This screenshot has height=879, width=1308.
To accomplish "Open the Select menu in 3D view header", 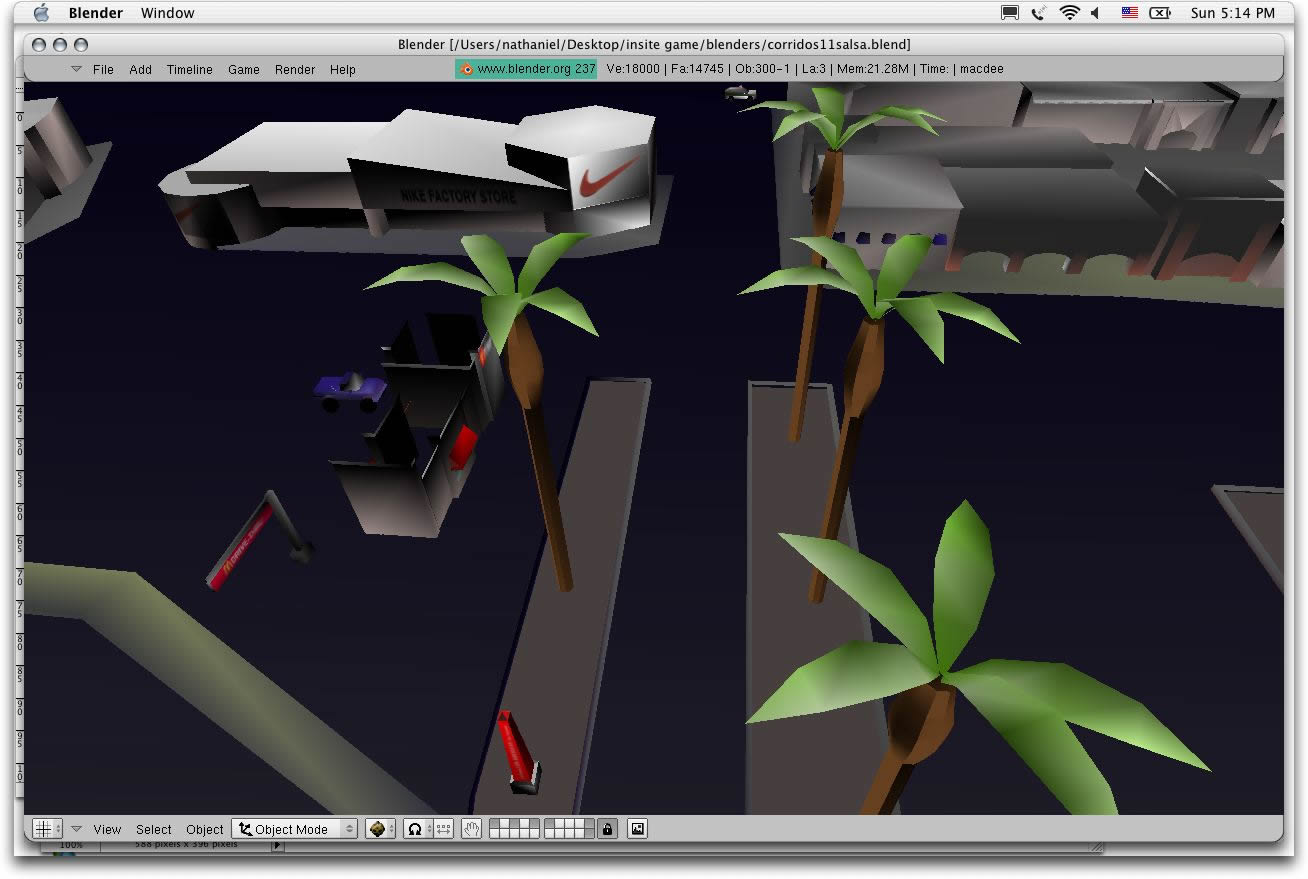I will coord(154,829).
